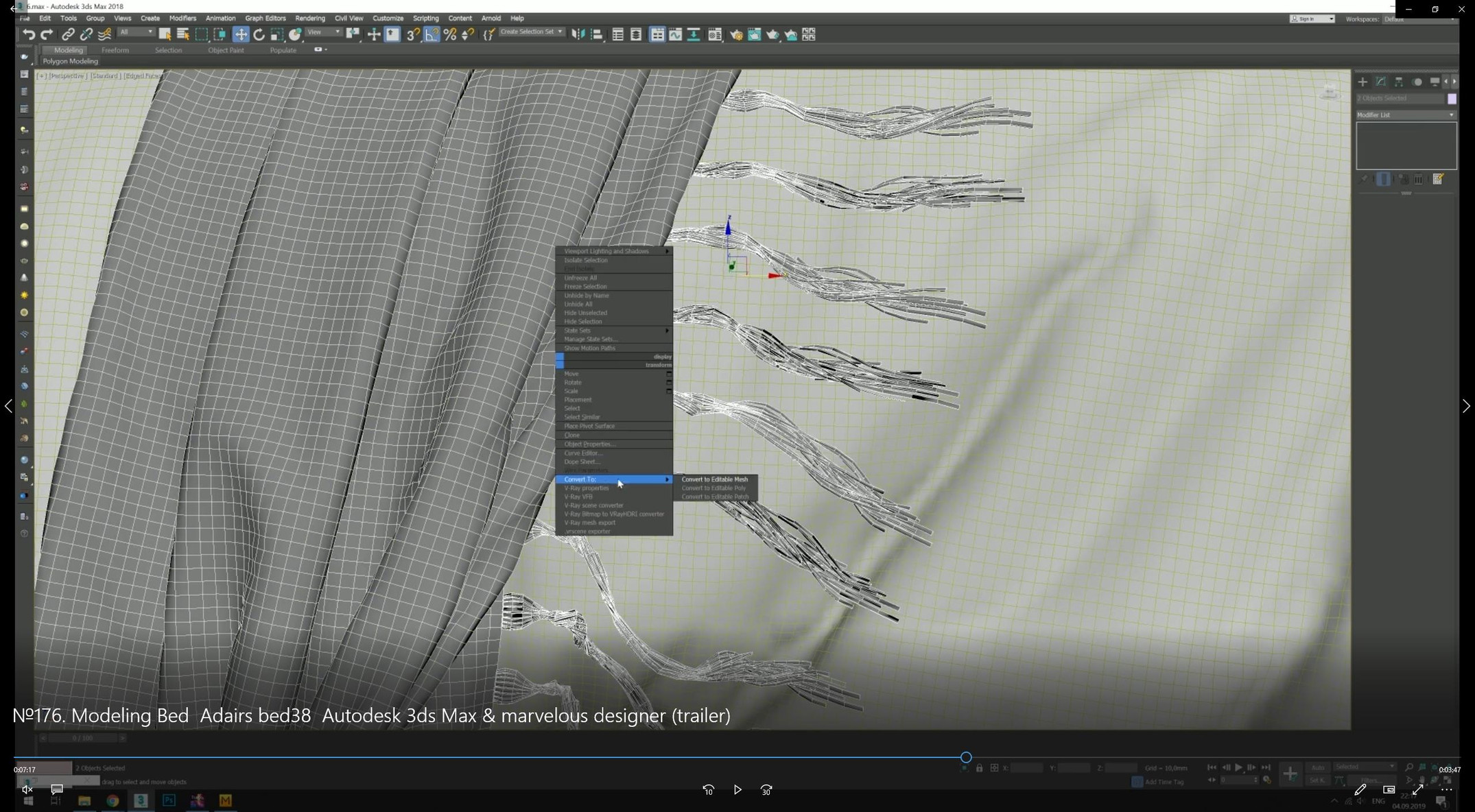
Task: Open the ribbon options dropdown after Populate
Action: (320, 49)
